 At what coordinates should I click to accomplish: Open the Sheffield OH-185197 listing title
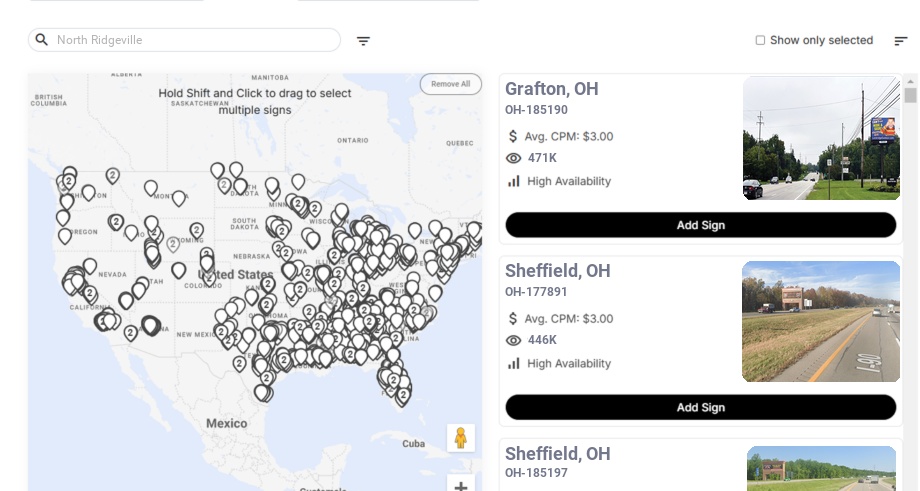point(557,454)
